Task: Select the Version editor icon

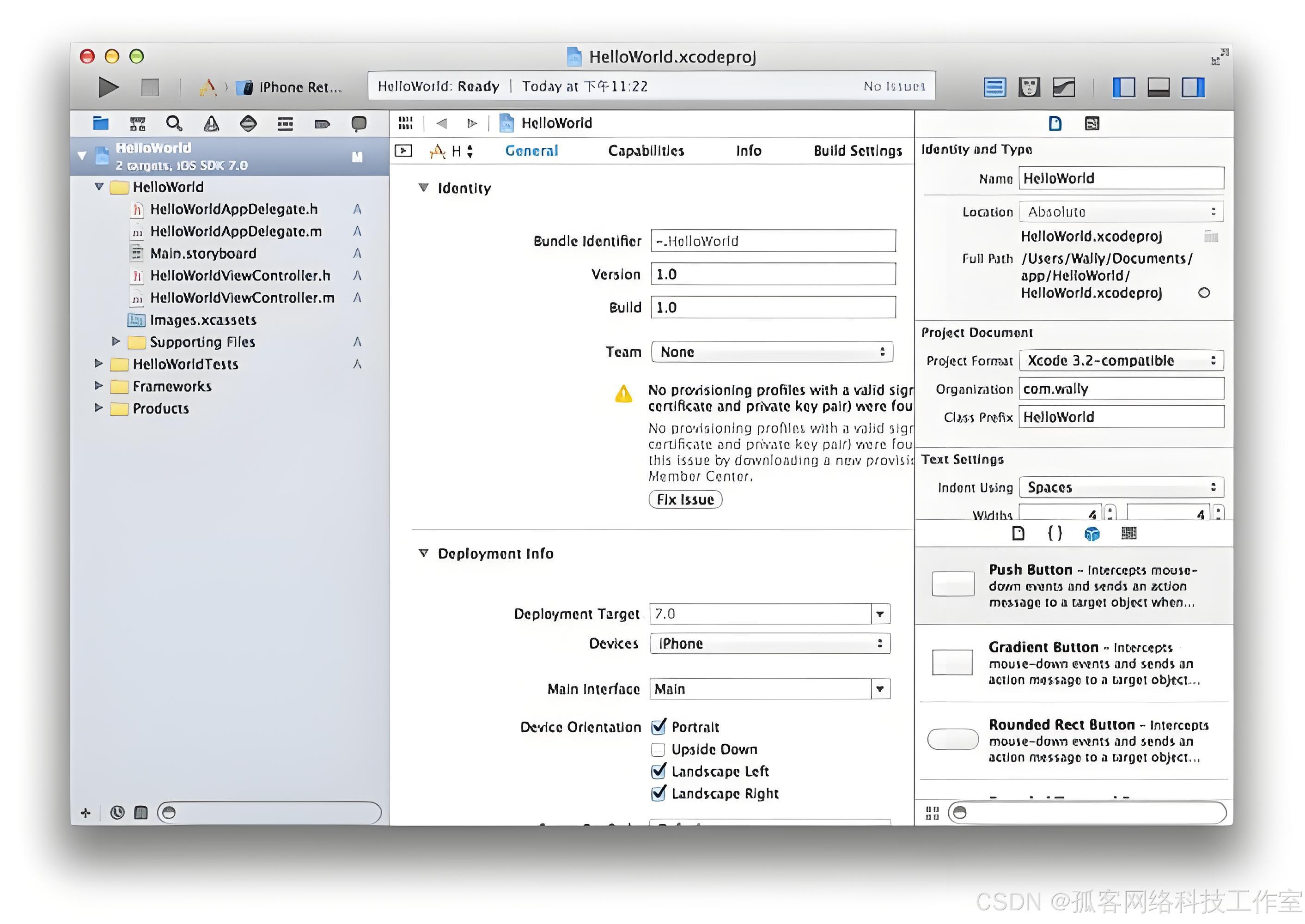Action: tap(1063, 87)
